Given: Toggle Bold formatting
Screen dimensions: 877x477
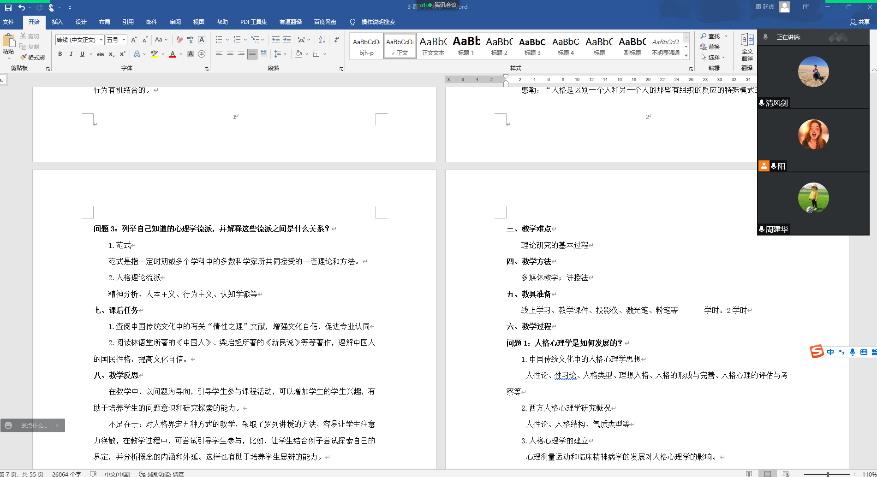Looking at the screenshot, I should (x=59, y=54).
